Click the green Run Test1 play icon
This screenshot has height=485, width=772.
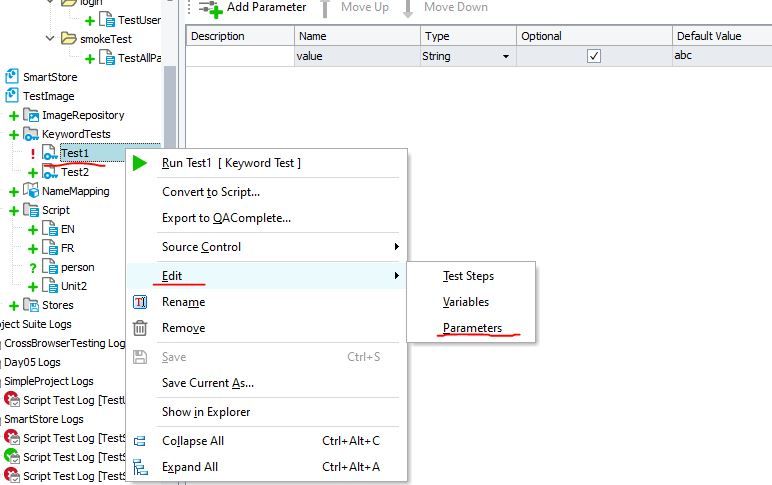140,163
